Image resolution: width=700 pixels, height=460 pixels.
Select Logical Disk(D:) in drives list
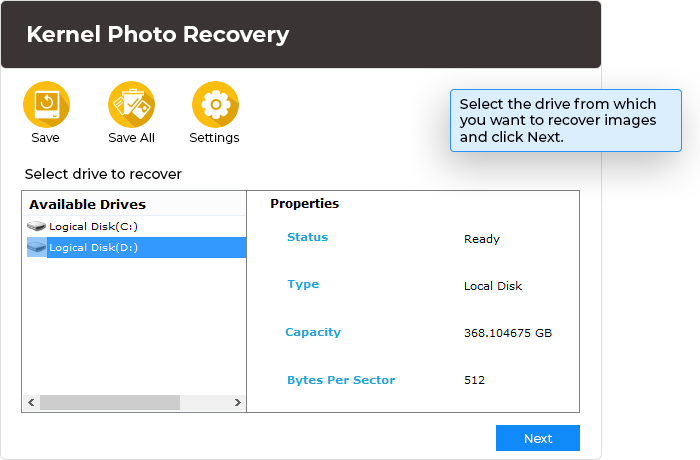(136, 247)
